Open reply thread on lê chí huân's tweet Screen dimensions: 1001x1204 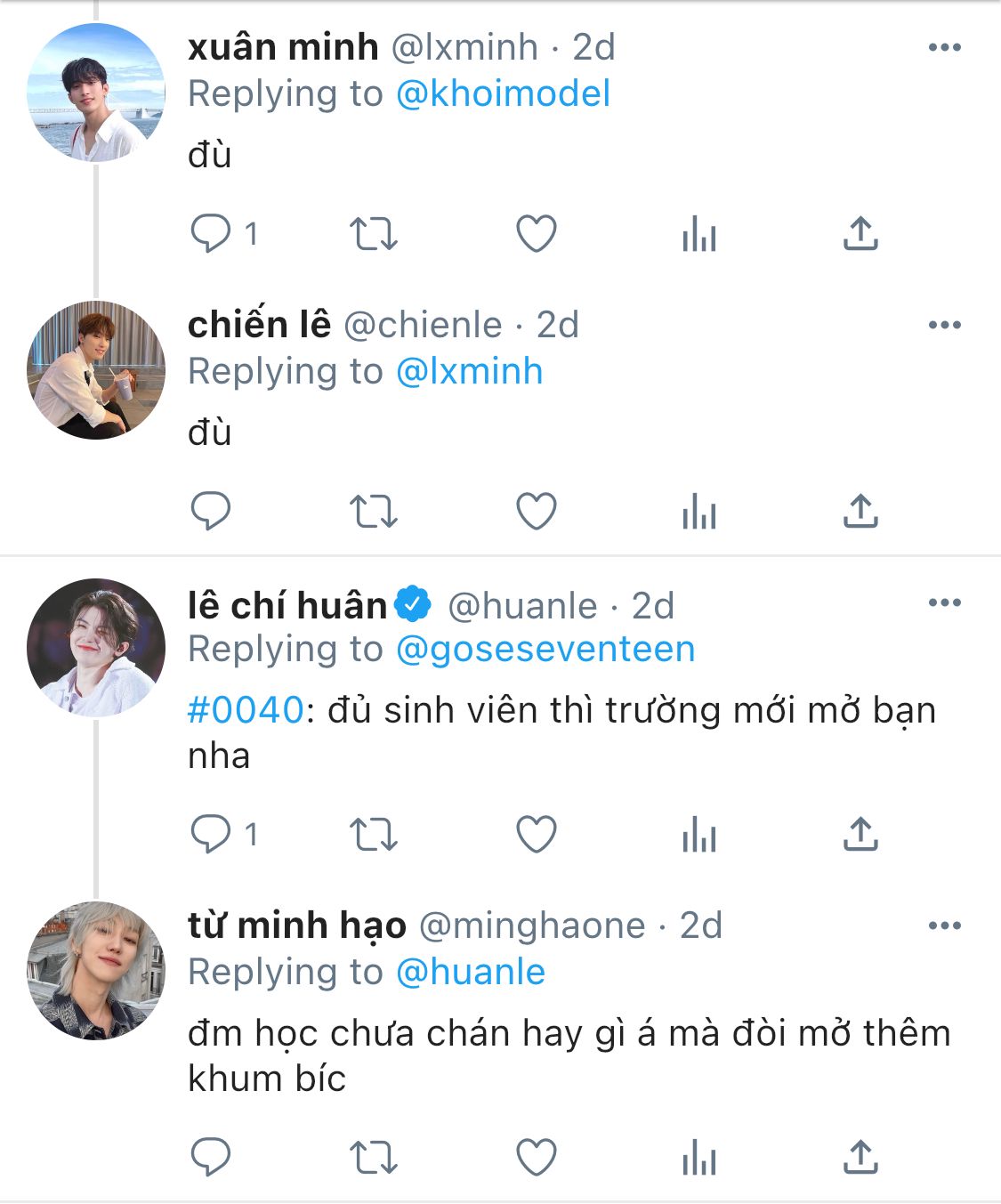coord(224,835)
